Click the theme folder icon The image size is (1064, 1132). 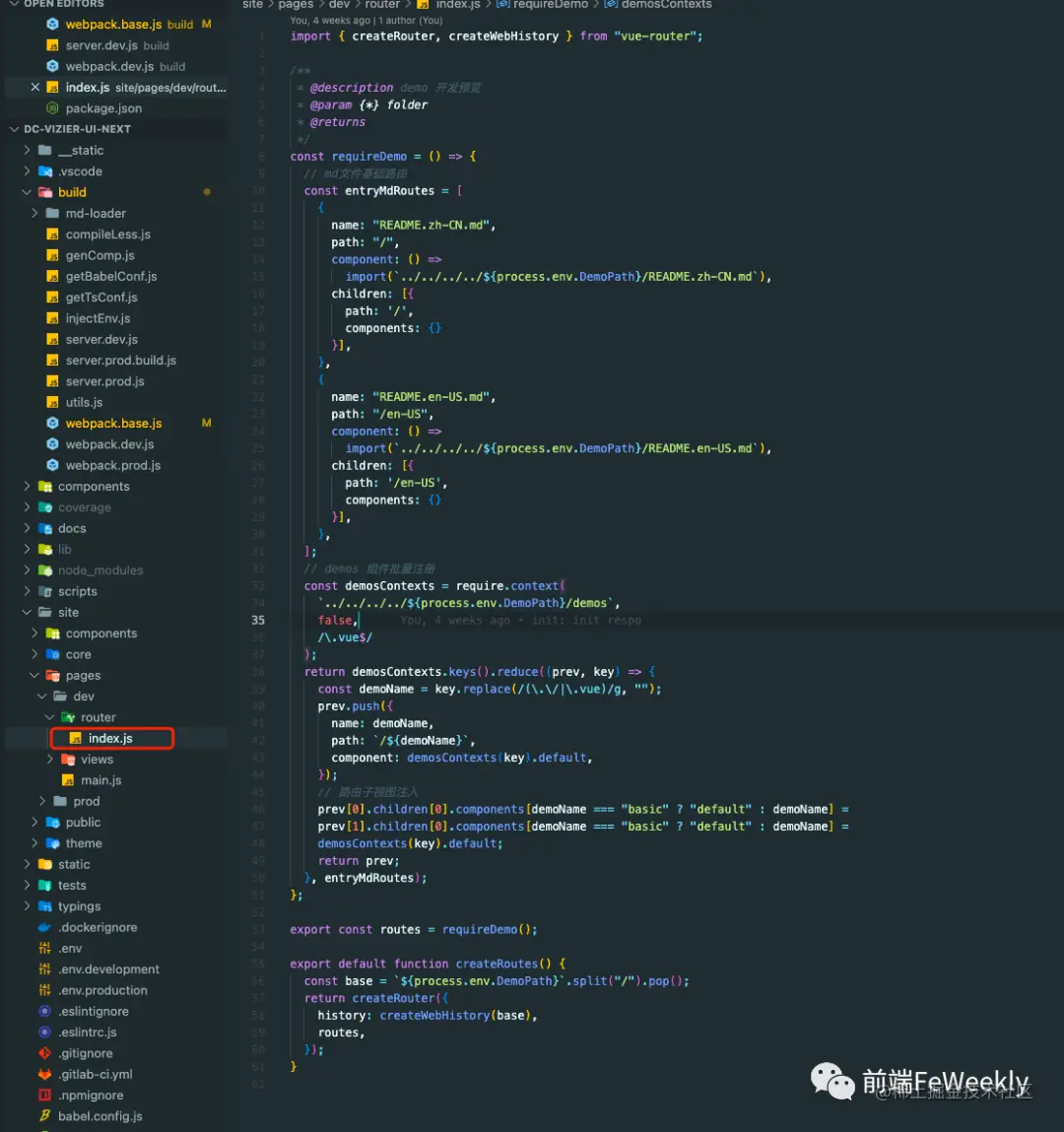(x=52, y=842)
